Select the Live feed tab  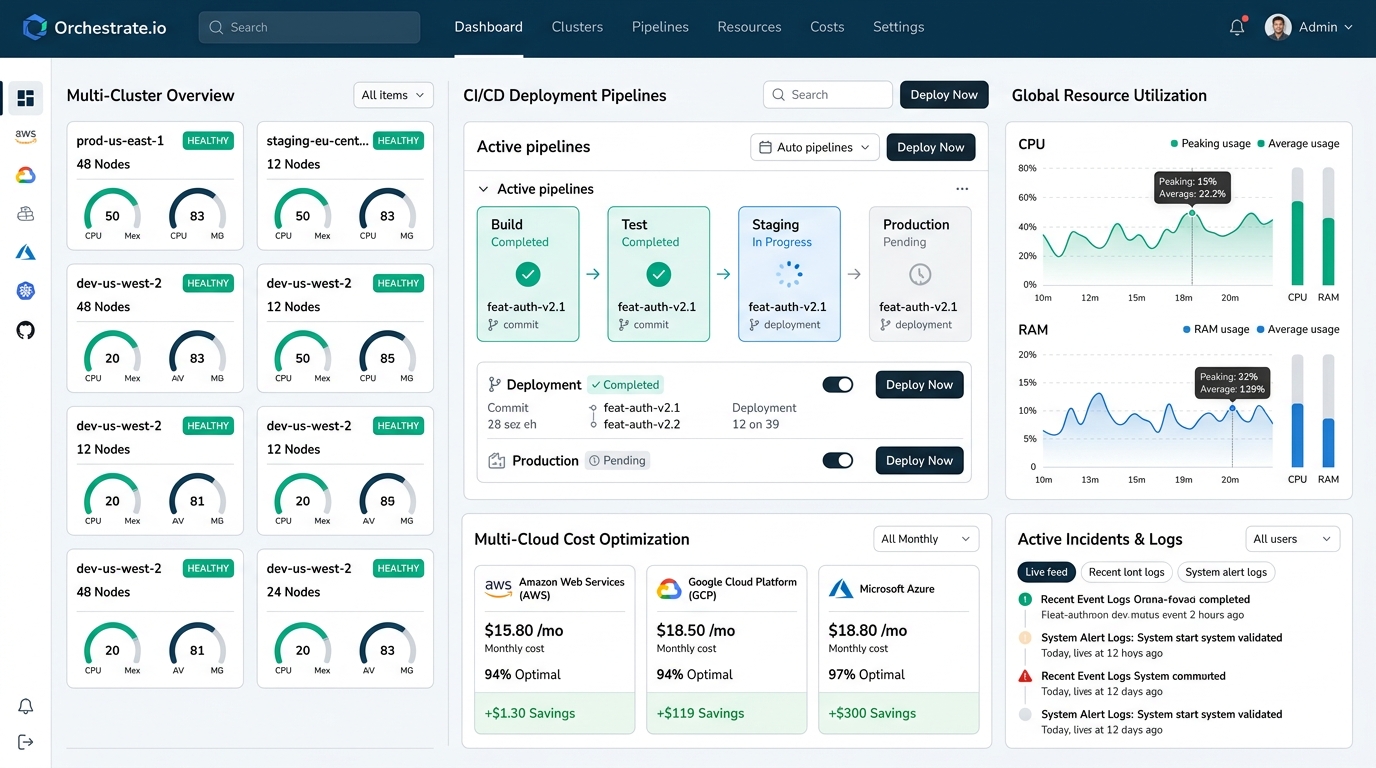[x=1046, y=572]
